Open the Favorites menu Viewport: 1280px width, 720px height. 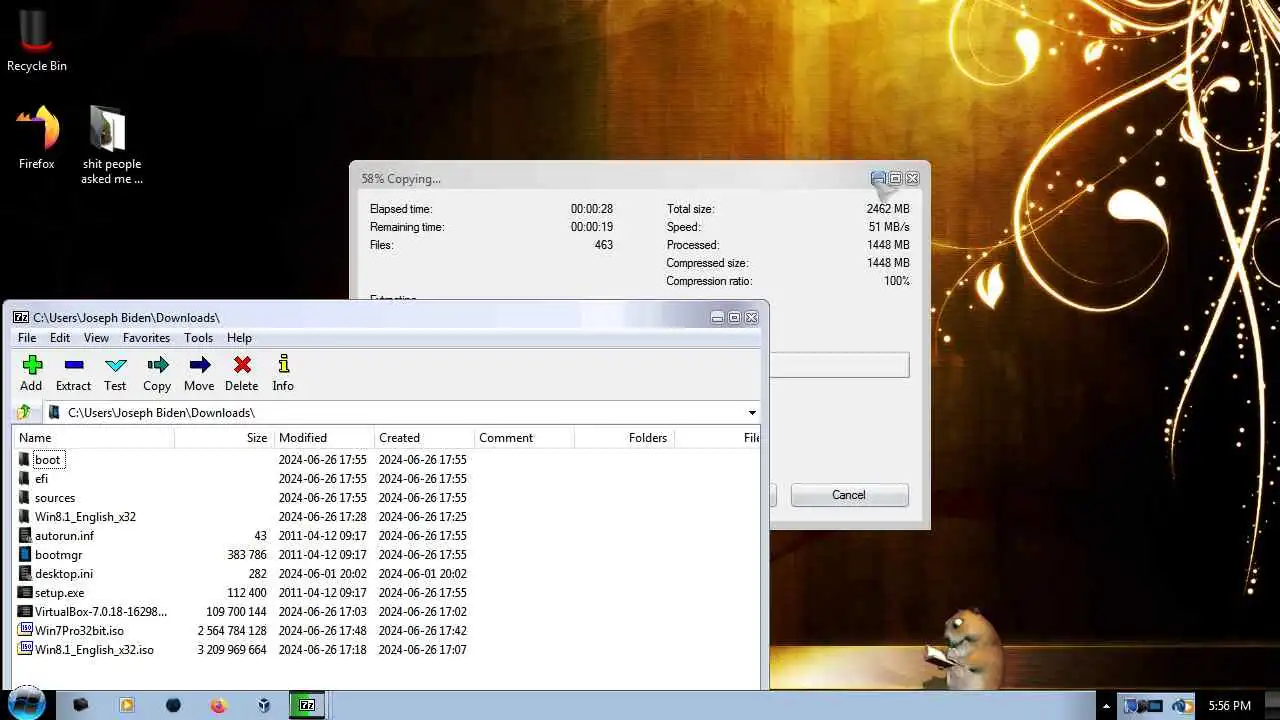[146, 338]
